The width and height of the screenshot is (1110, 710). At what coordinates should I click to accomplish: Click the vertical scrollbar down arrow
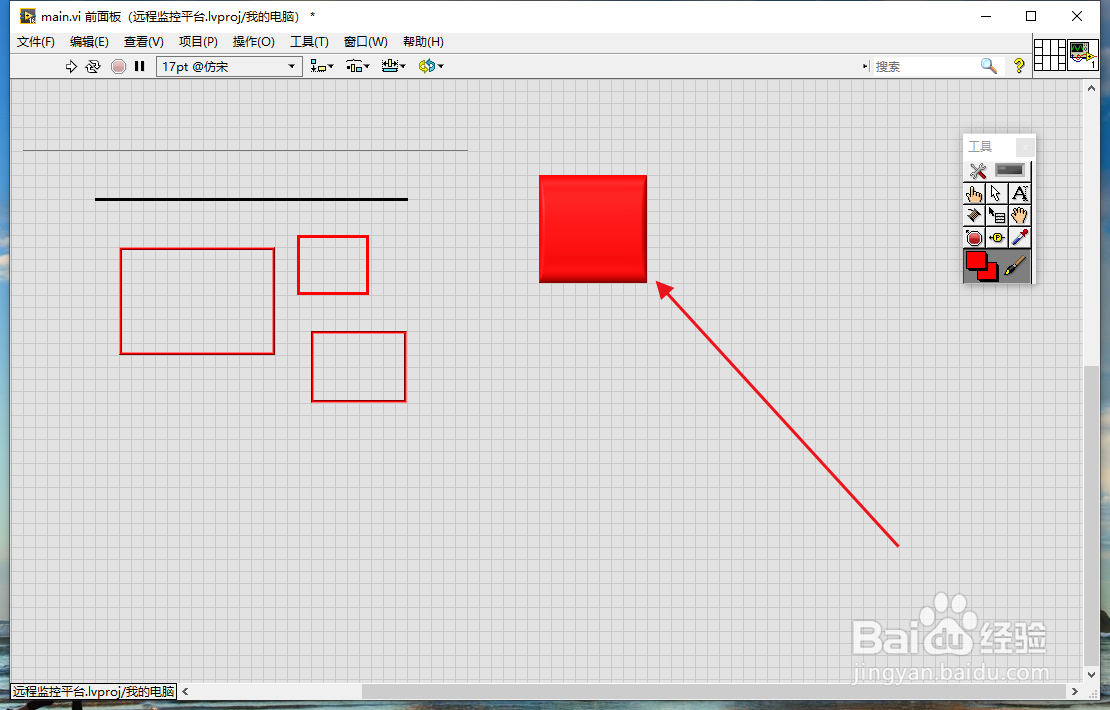tap(1091, 675)
